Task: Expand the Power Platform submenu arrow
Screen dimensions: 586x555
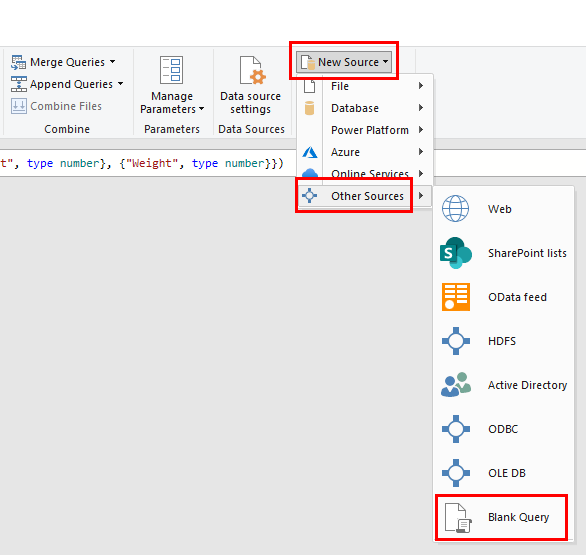Action: click(421, 130)
